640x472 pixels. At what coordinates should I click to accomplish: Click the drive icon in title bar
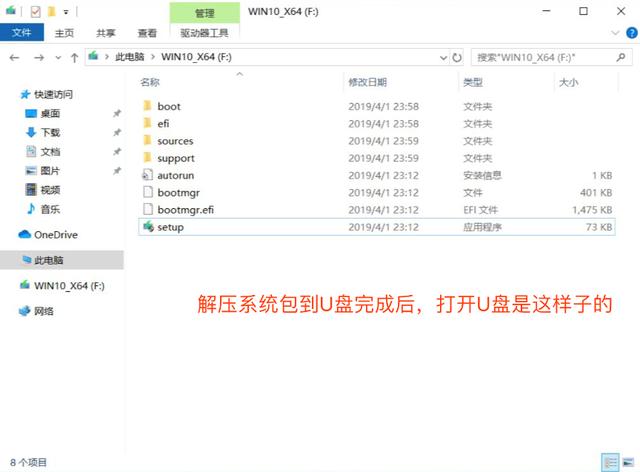click(11, 10)
